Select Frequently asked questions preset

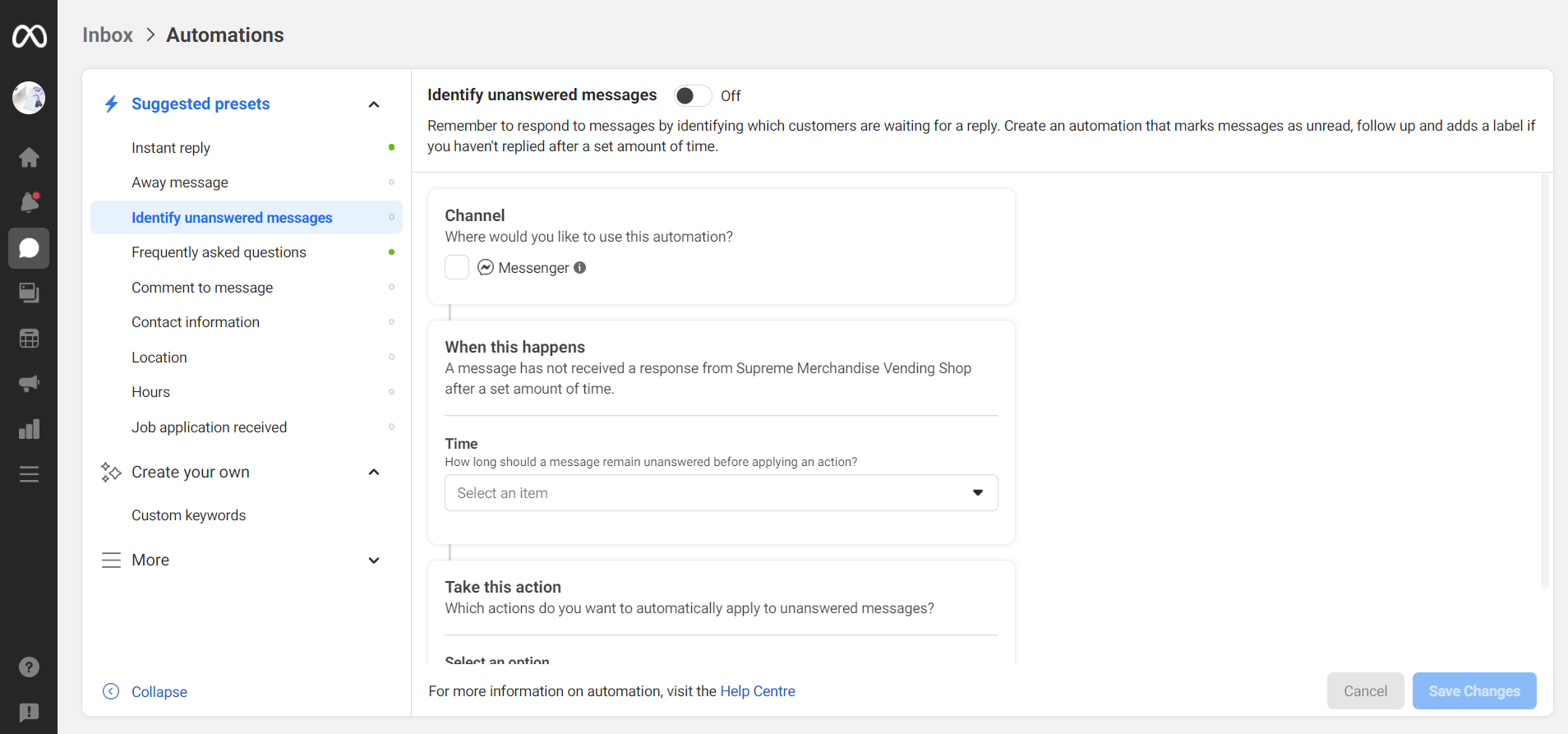pyautogui.click(x=247, y=252)
